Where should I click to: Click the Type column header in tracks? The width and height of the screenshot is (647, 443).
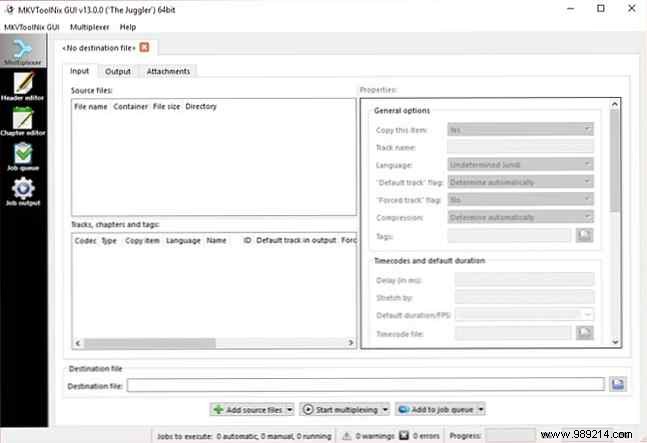pos(109,240)
